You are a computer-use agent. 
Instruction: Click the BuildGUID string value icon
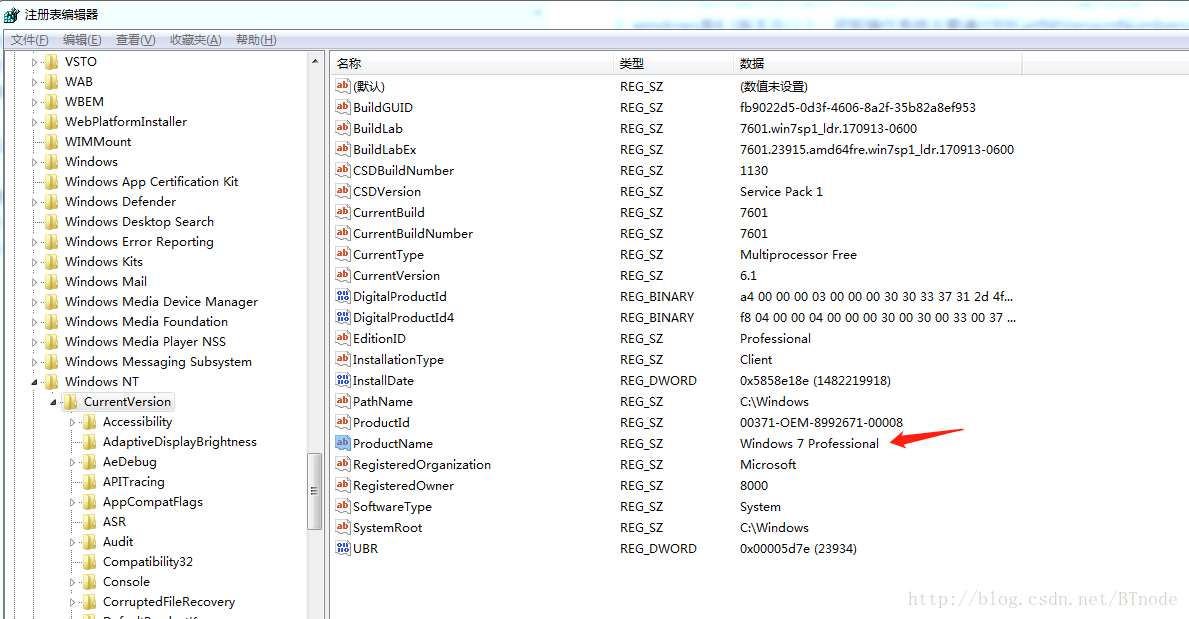(x=343, y=107)
